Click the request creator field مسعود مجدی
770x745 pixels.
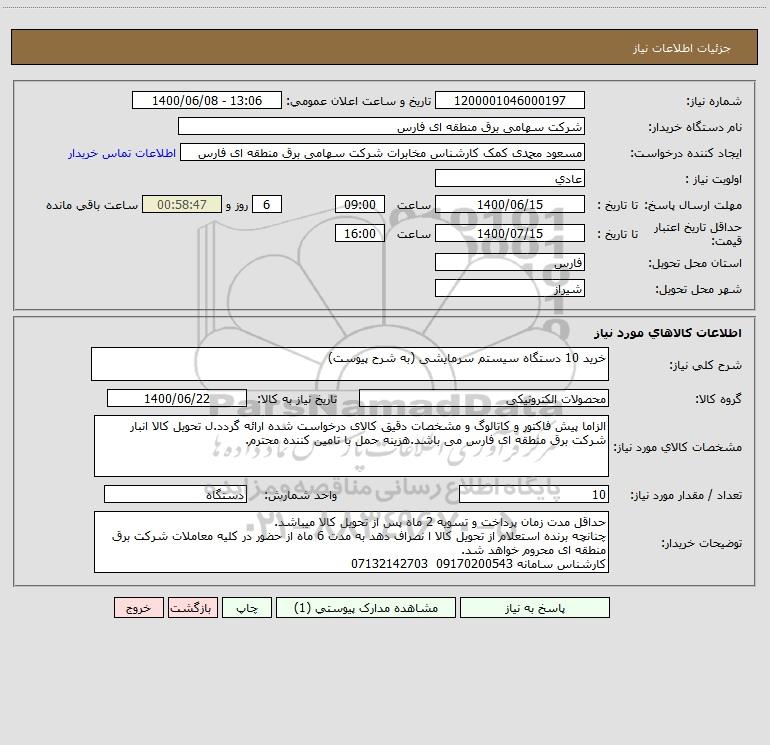383,152
